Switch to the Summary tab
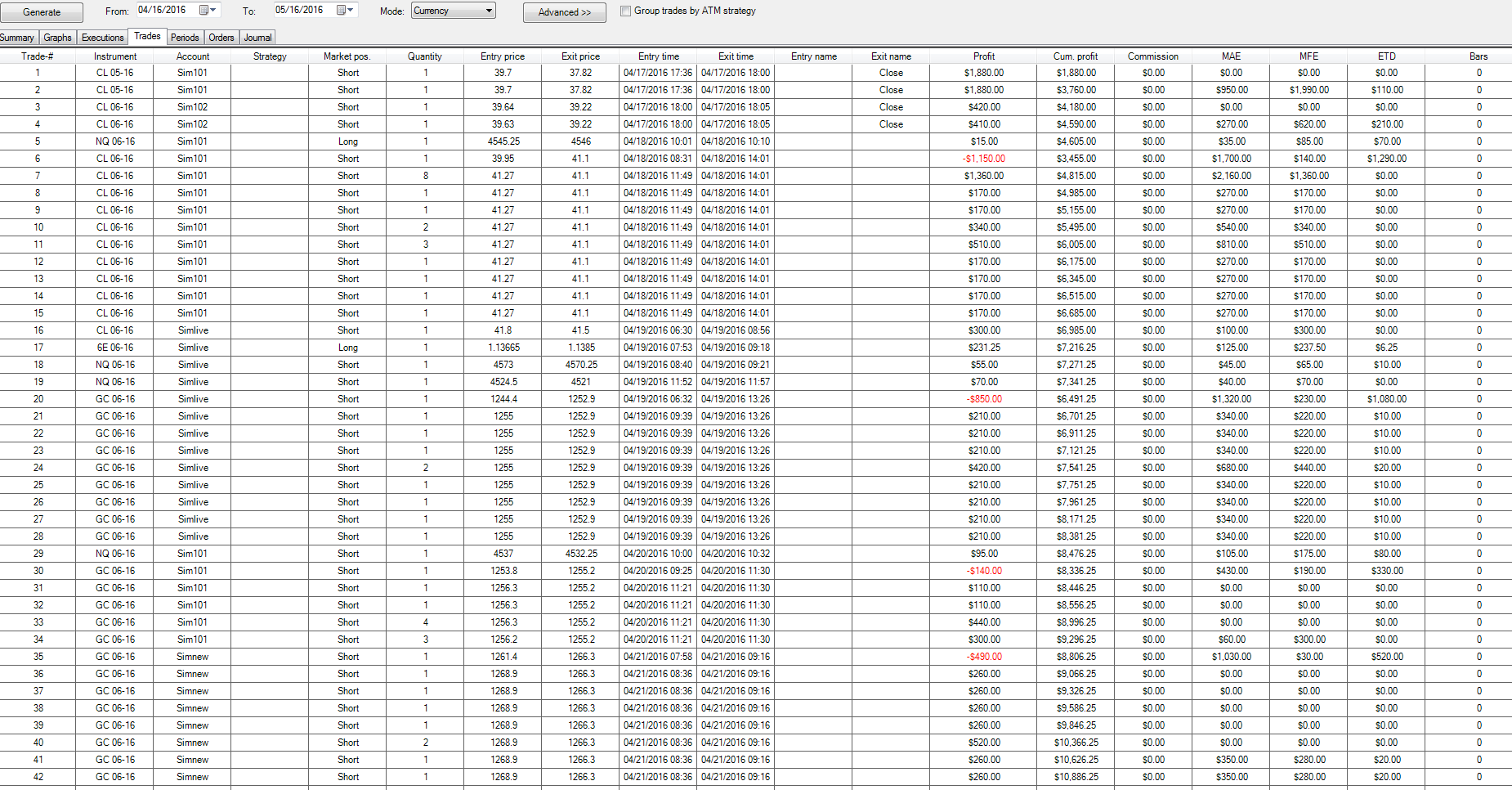 tap(17, 38)
